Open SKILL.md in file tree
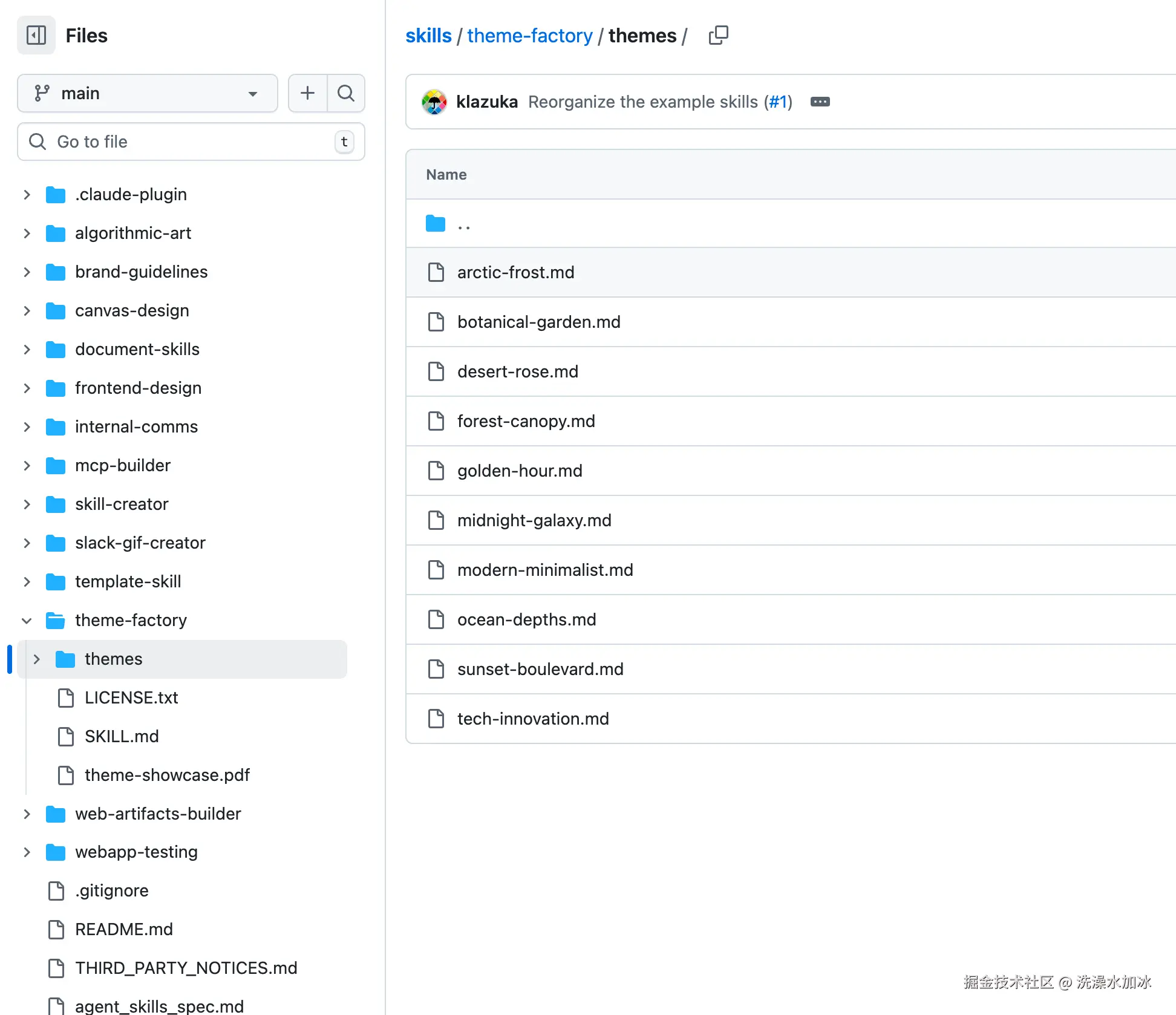 point(122,736)
